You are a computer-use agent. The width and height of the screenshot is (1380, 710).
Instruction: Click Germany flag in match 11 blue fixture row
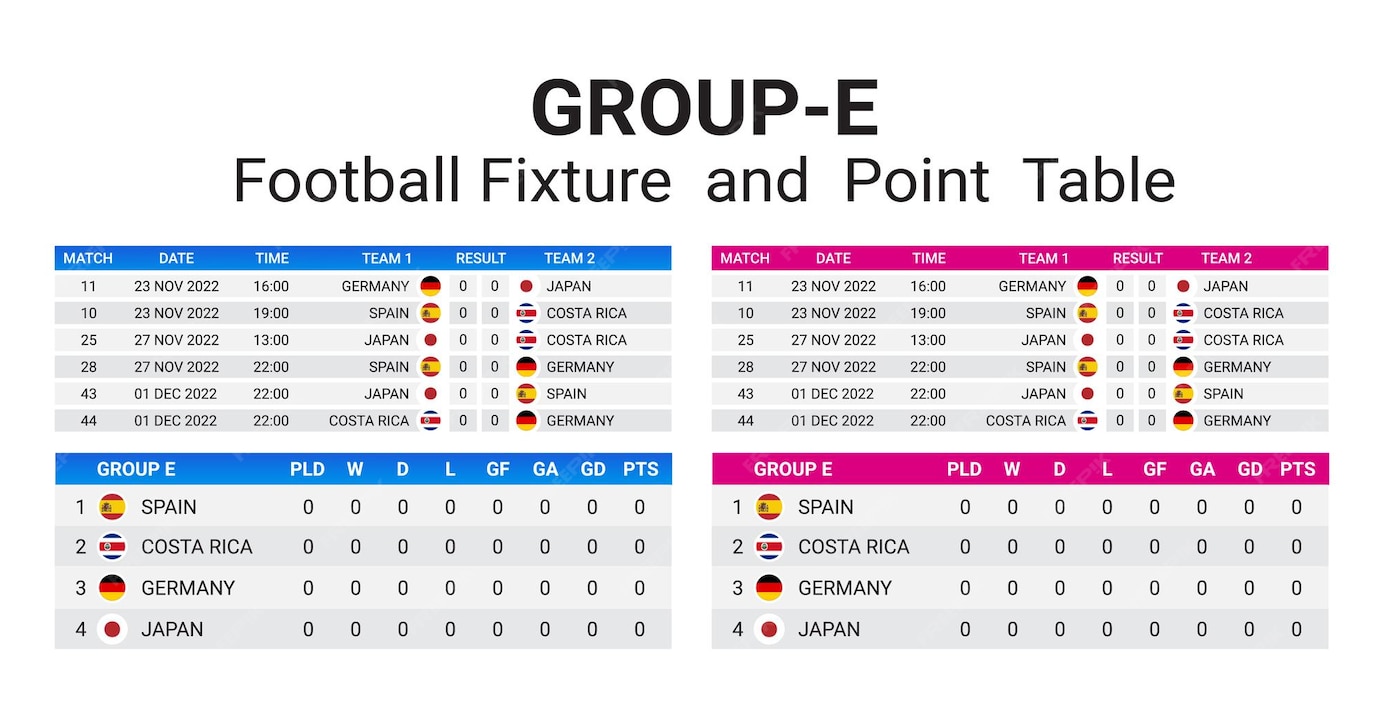click(x=431, y=286)
